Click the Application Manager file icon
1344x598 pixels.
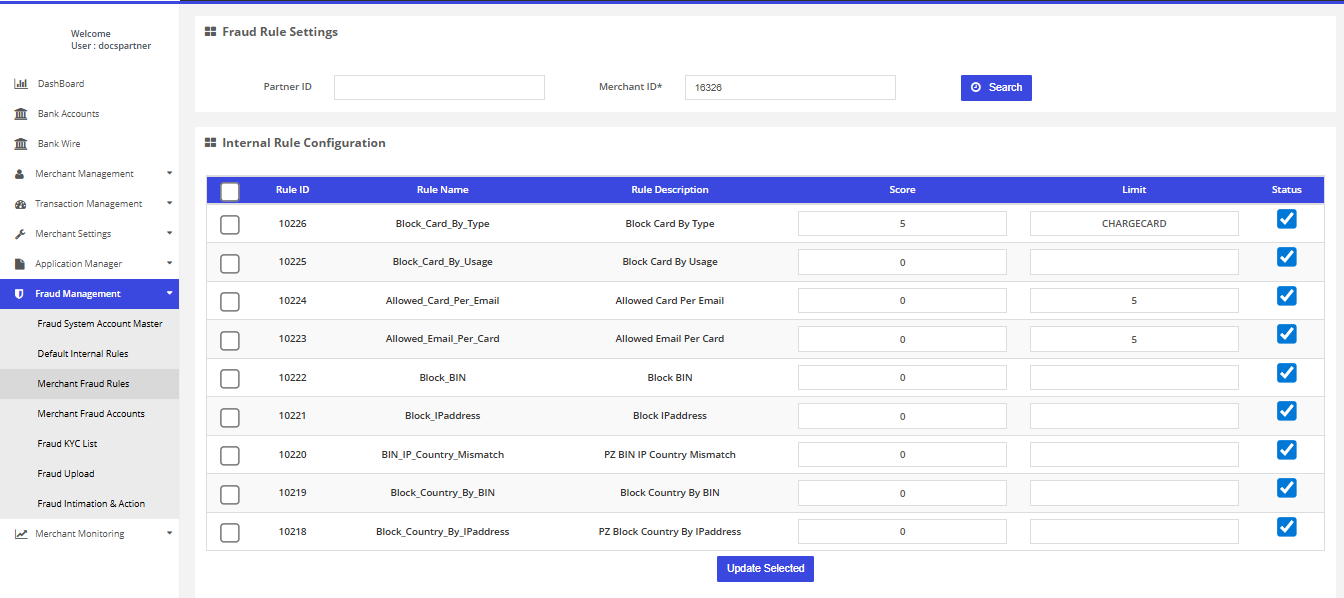click(20, 264)
